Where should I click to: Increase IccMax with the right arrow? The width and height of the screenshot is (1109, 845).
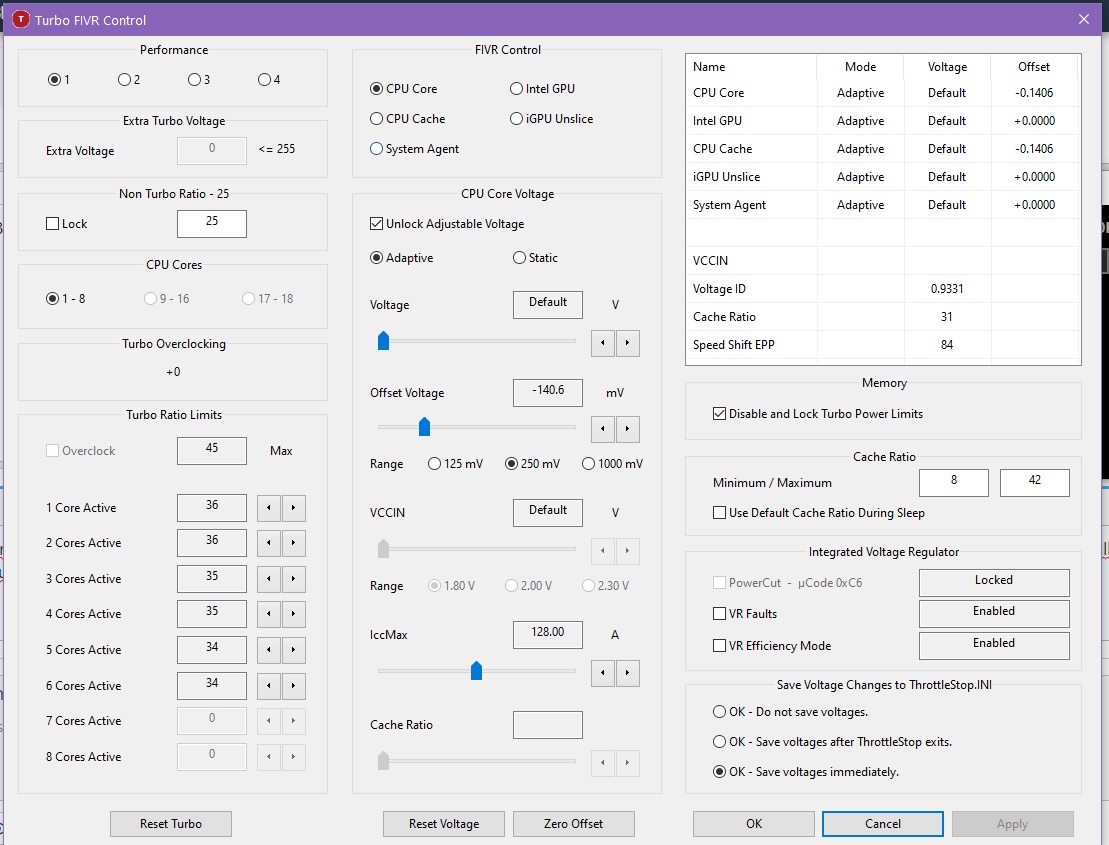(627, 672)
